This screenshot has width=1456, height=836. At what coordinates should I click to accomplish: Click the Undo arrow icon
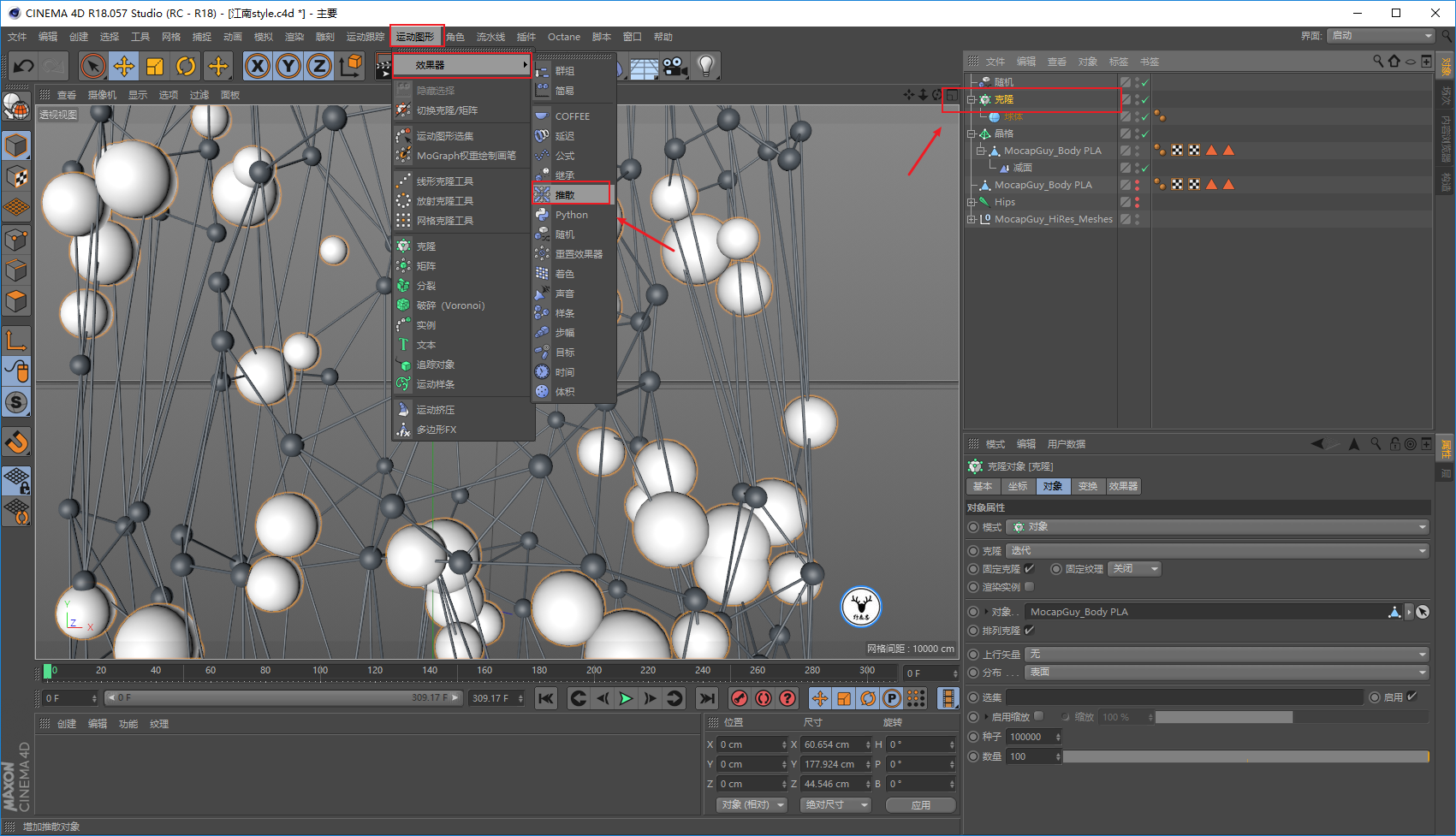click(24, 66)
